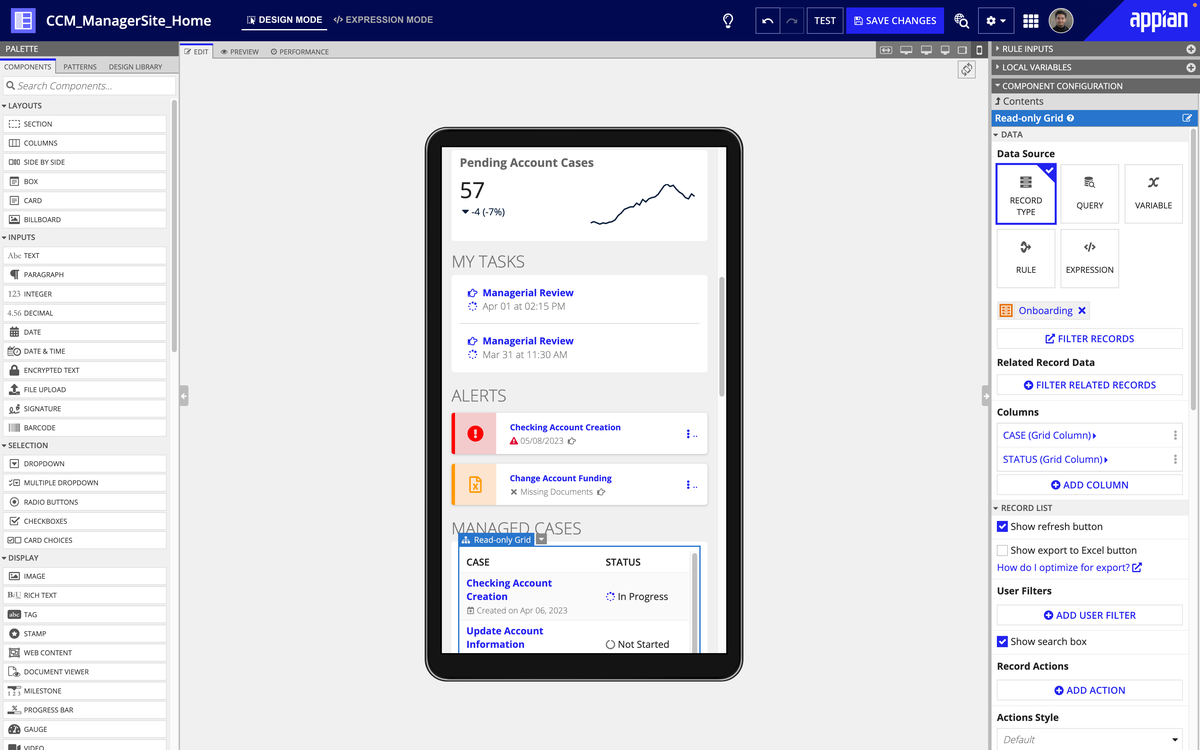Enable Show export to Excel button
This screenshot has width=1200, height=750.
point(1003,550)
